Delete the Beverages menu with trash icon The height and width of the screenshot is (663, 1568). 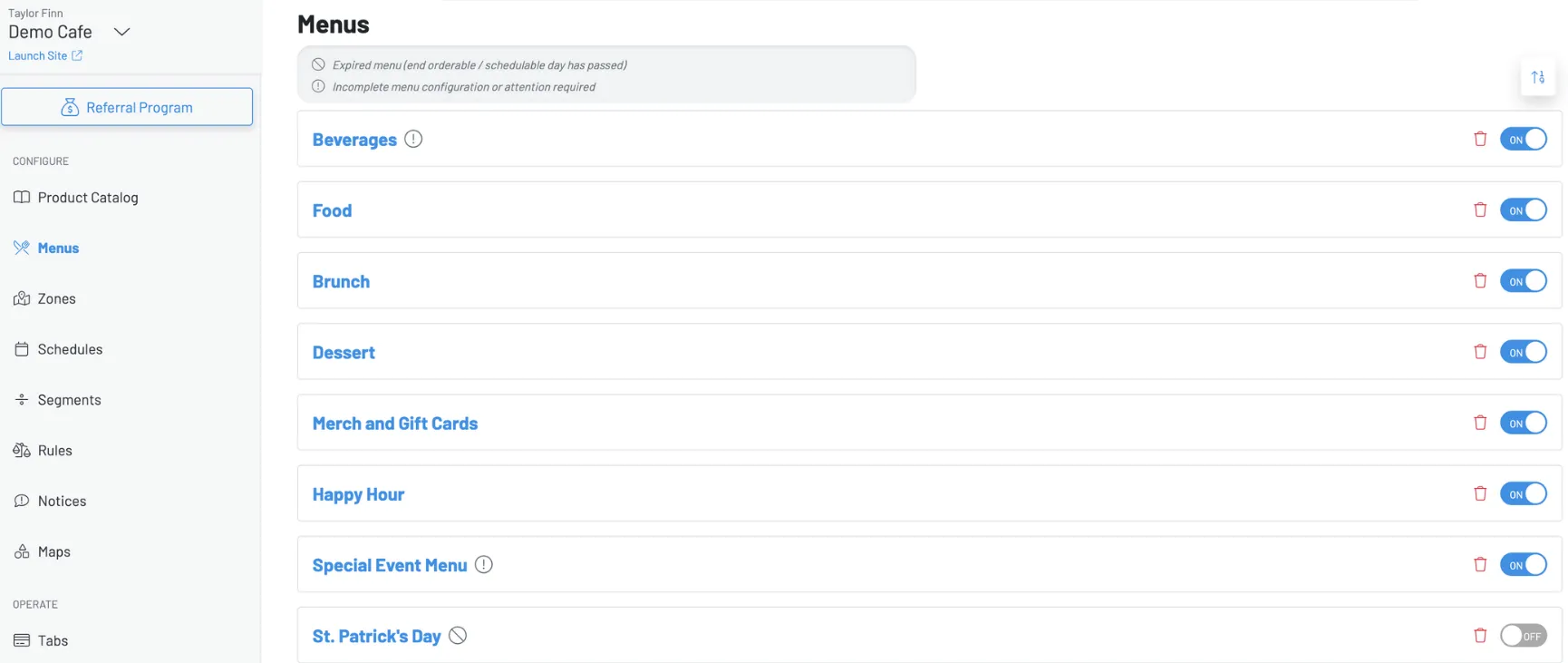pyautogui.click(x=1480, y=139)
